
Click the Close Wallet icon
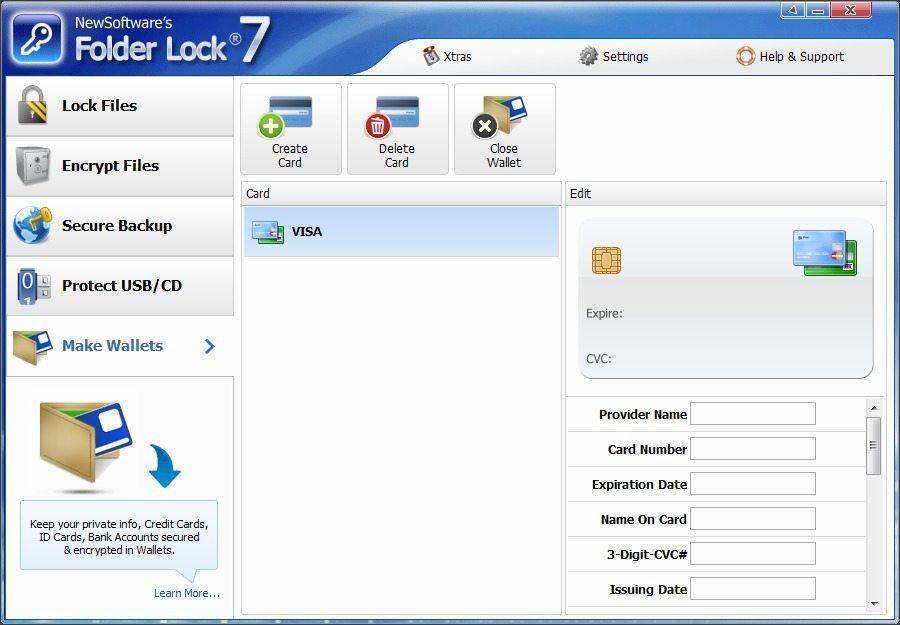click(x=503, y=113)
